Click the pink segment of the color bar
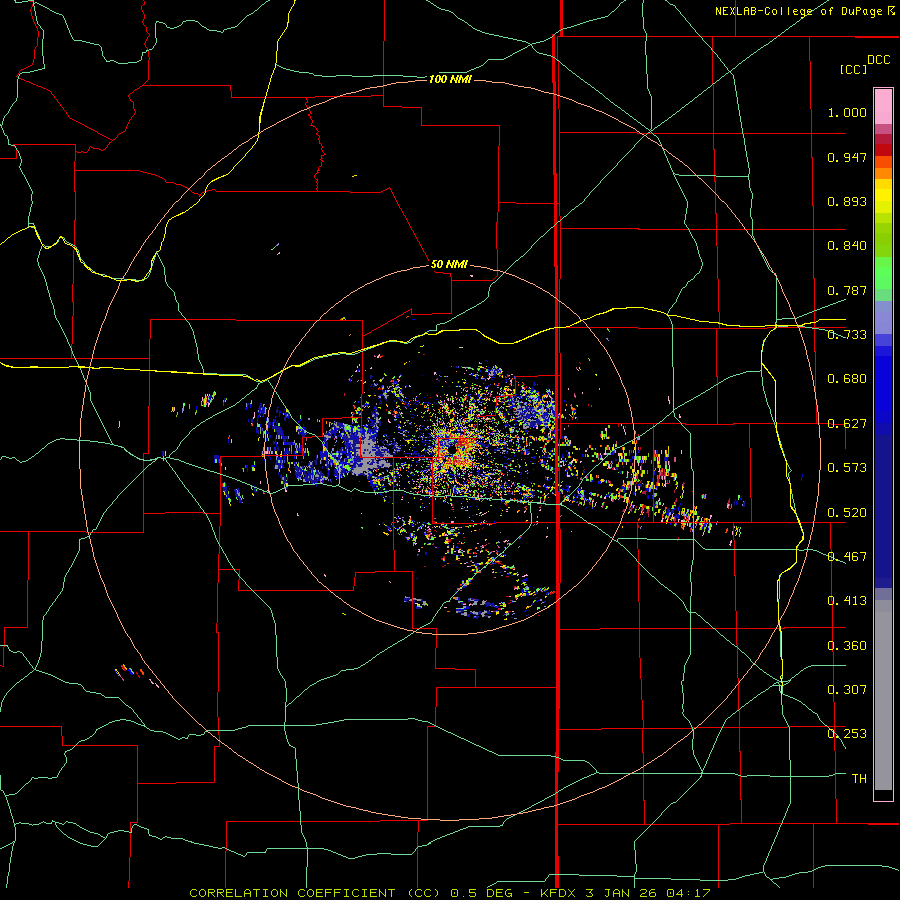Image resolution: width=900 pixels, height=900 pixels. (x=883, y=107)
